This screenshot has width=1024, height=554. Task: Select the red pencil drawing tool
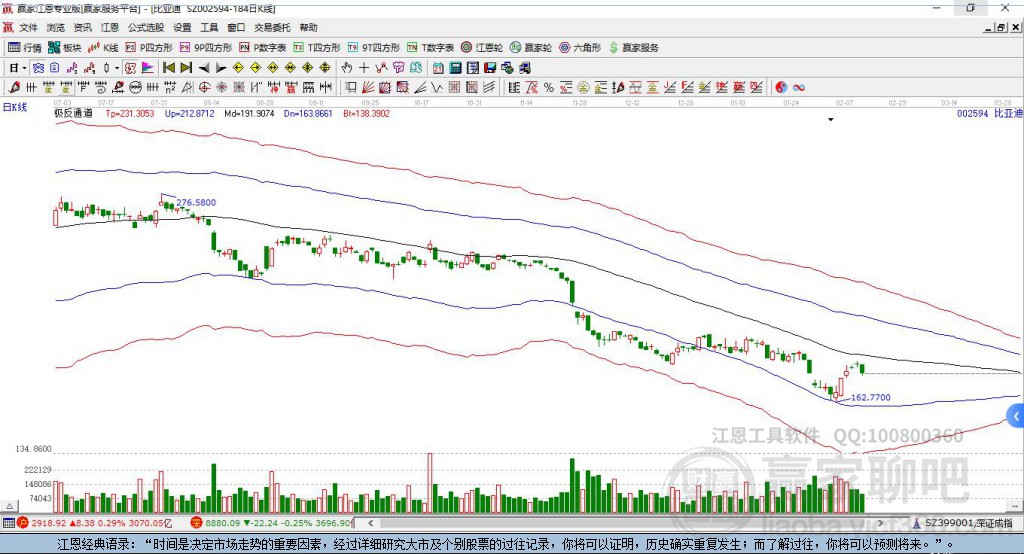[14, 88]
